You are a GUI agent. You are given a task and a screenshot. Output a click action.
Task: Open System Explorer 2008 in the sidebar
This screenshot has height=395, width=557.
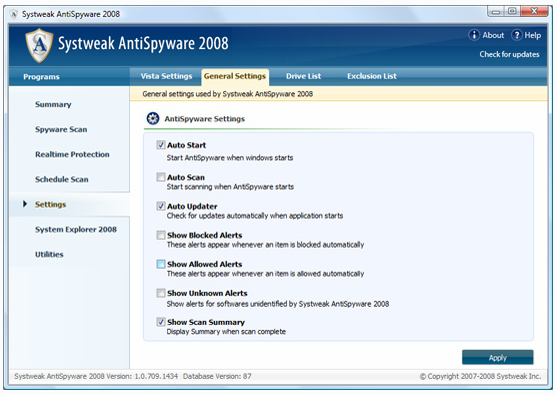click(76, 229)
